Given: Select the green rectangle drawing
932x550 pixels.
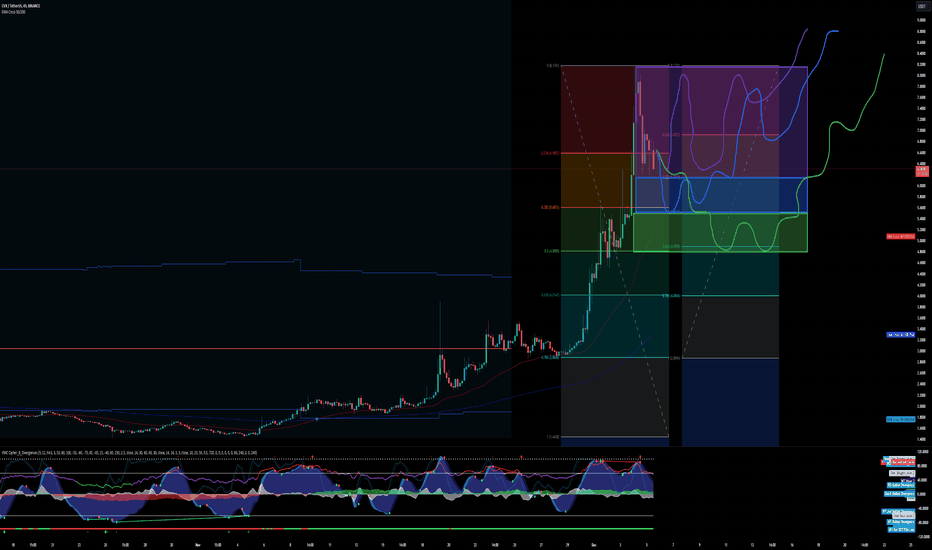Looking at the screenshot, I should (720, 232).
